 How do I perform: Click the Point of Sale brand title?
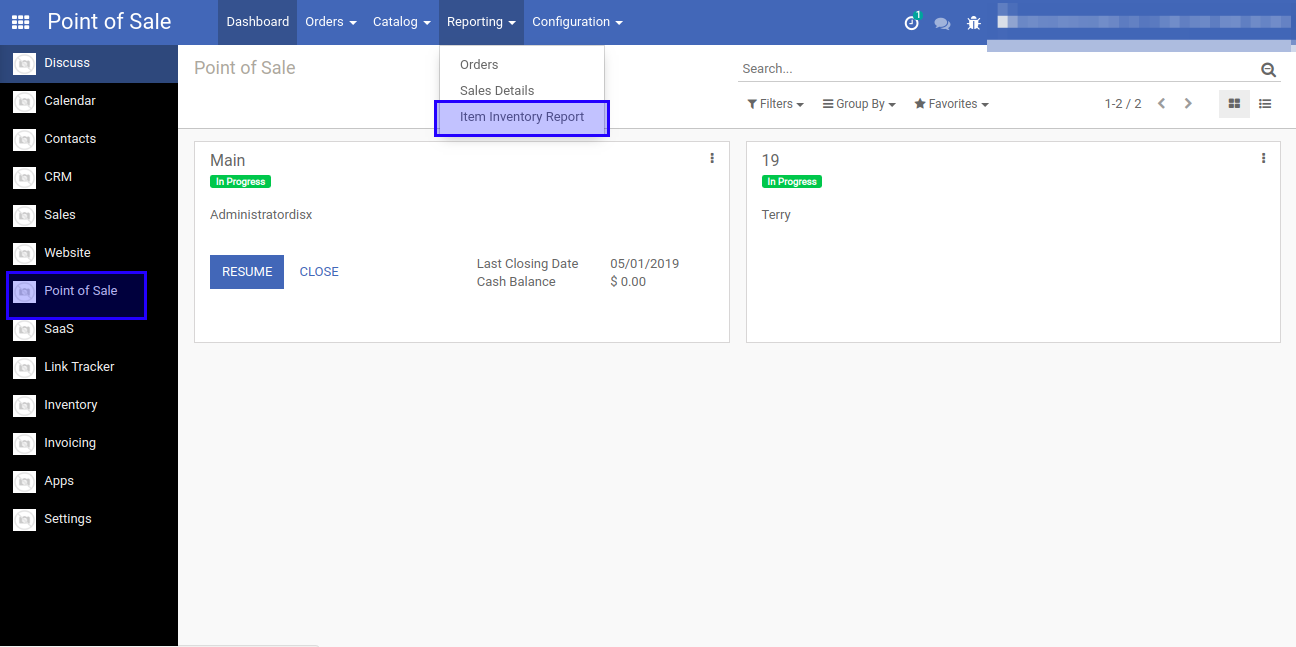coord(109,22)
